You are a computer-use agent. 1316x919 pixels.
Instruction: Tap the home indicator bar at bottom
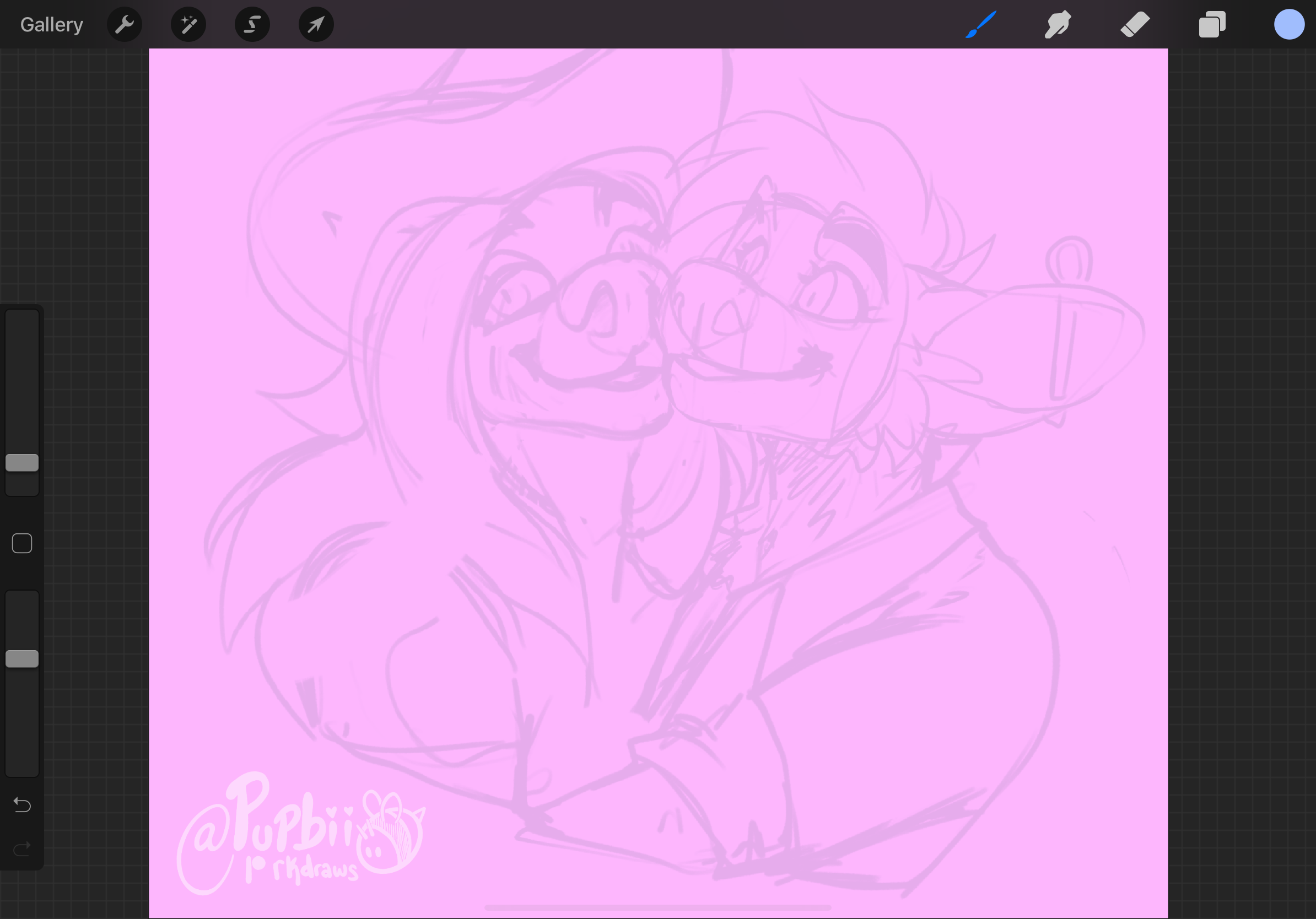657,907
